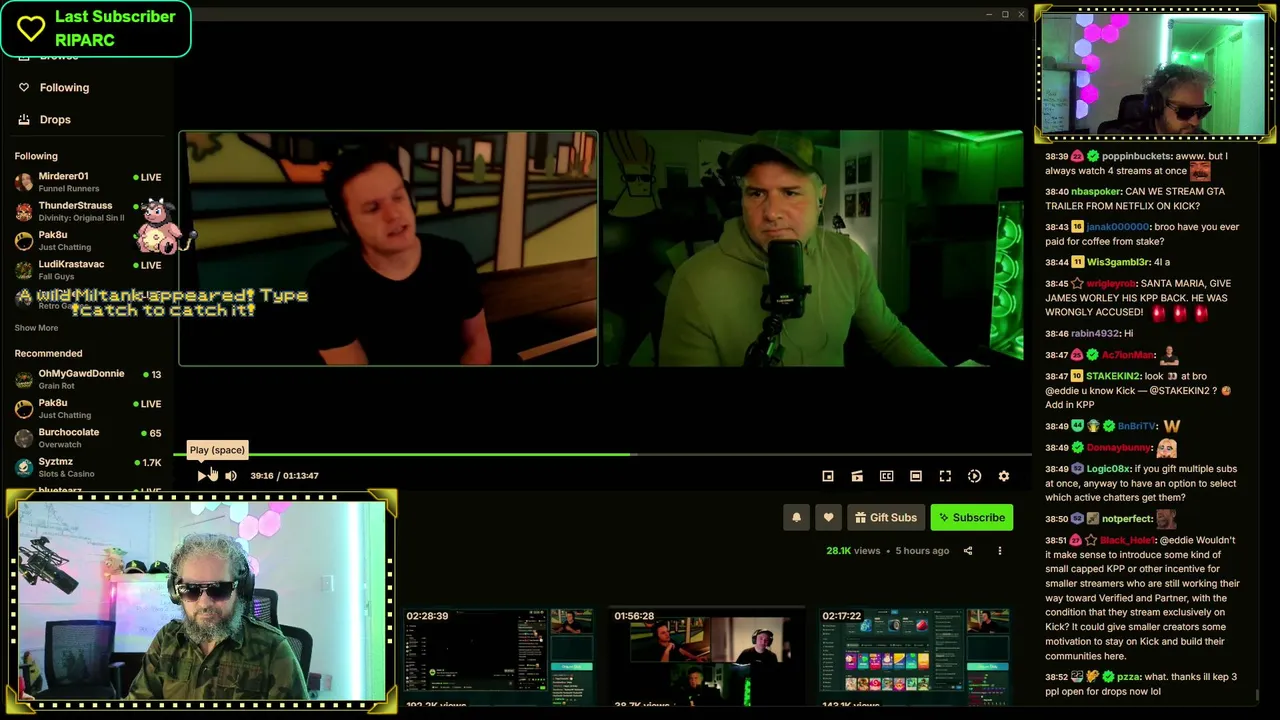Open the video thumbnail lasting 01:56:28
1280x720 pixels.
click(706, 657)
